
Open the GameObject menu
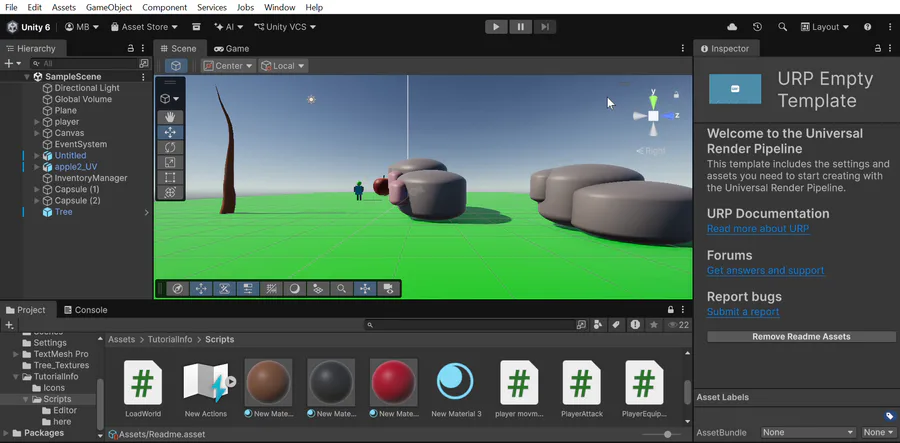(109, 7)
